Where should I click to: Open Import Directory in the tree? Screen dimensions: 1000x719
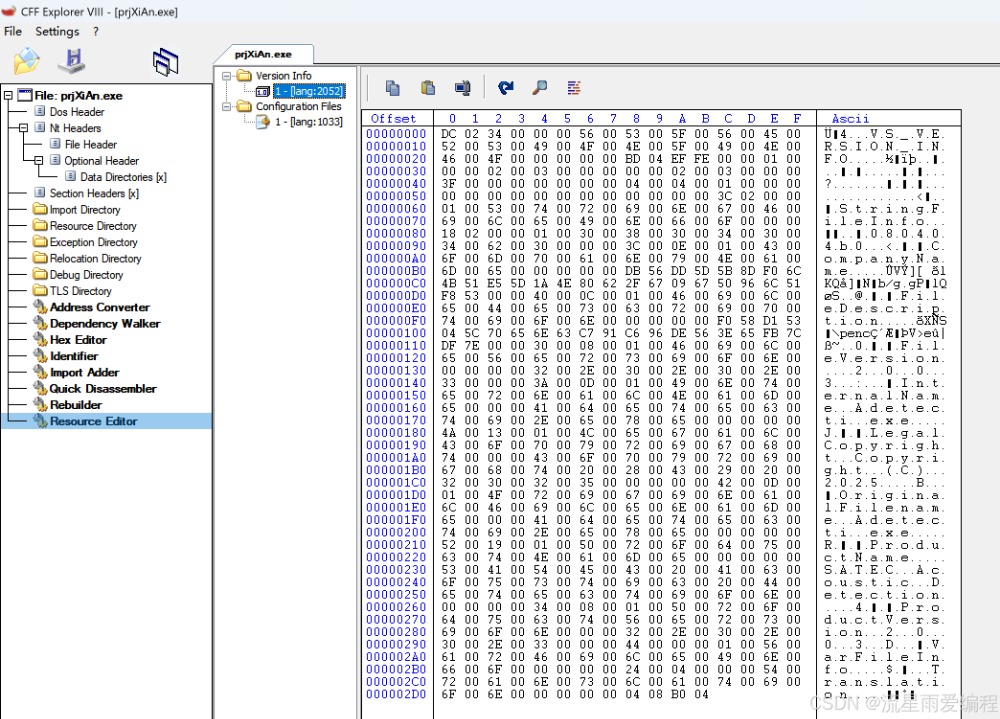tap(84, 210)
